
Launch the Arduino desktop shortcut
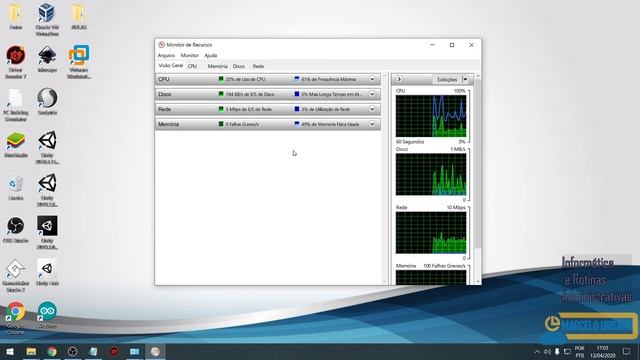click(47, 315)
